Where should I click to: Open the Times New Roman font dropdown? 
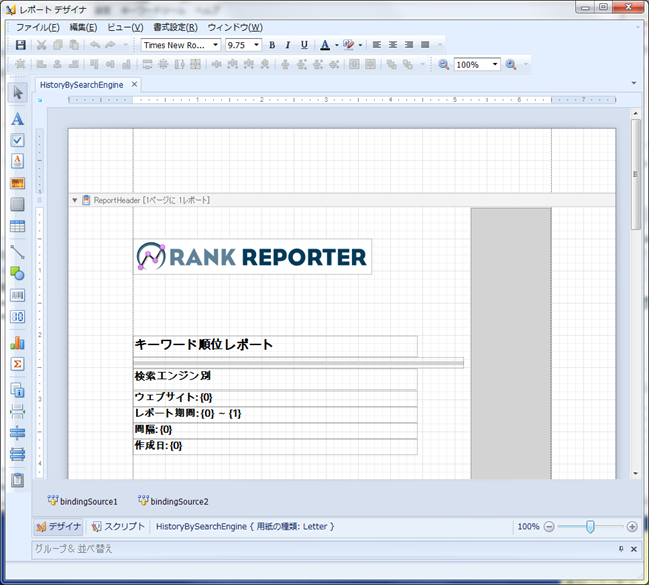(x=216, y=45)
